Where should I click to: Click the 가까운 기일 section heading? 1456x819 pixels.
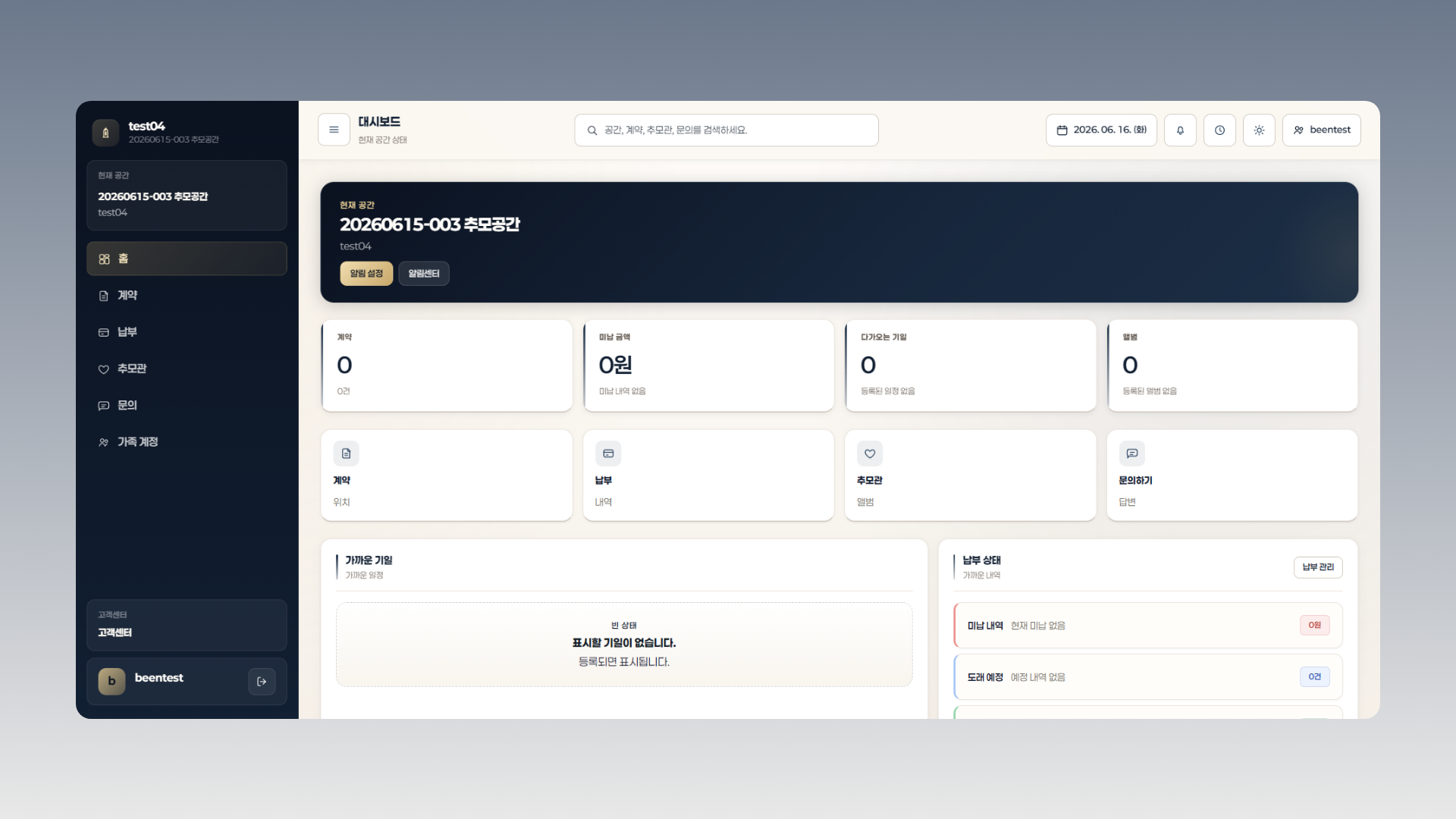(x=369, y=560)
